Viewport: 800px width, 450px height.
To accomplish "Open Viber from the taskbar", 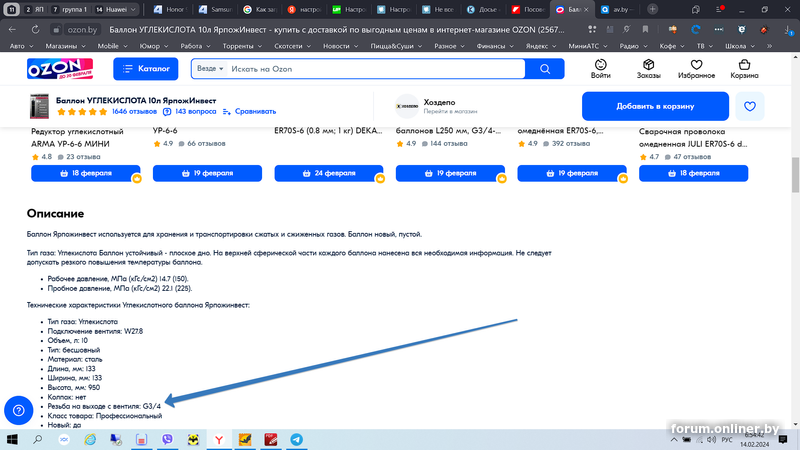I will (x=167, y=439).
